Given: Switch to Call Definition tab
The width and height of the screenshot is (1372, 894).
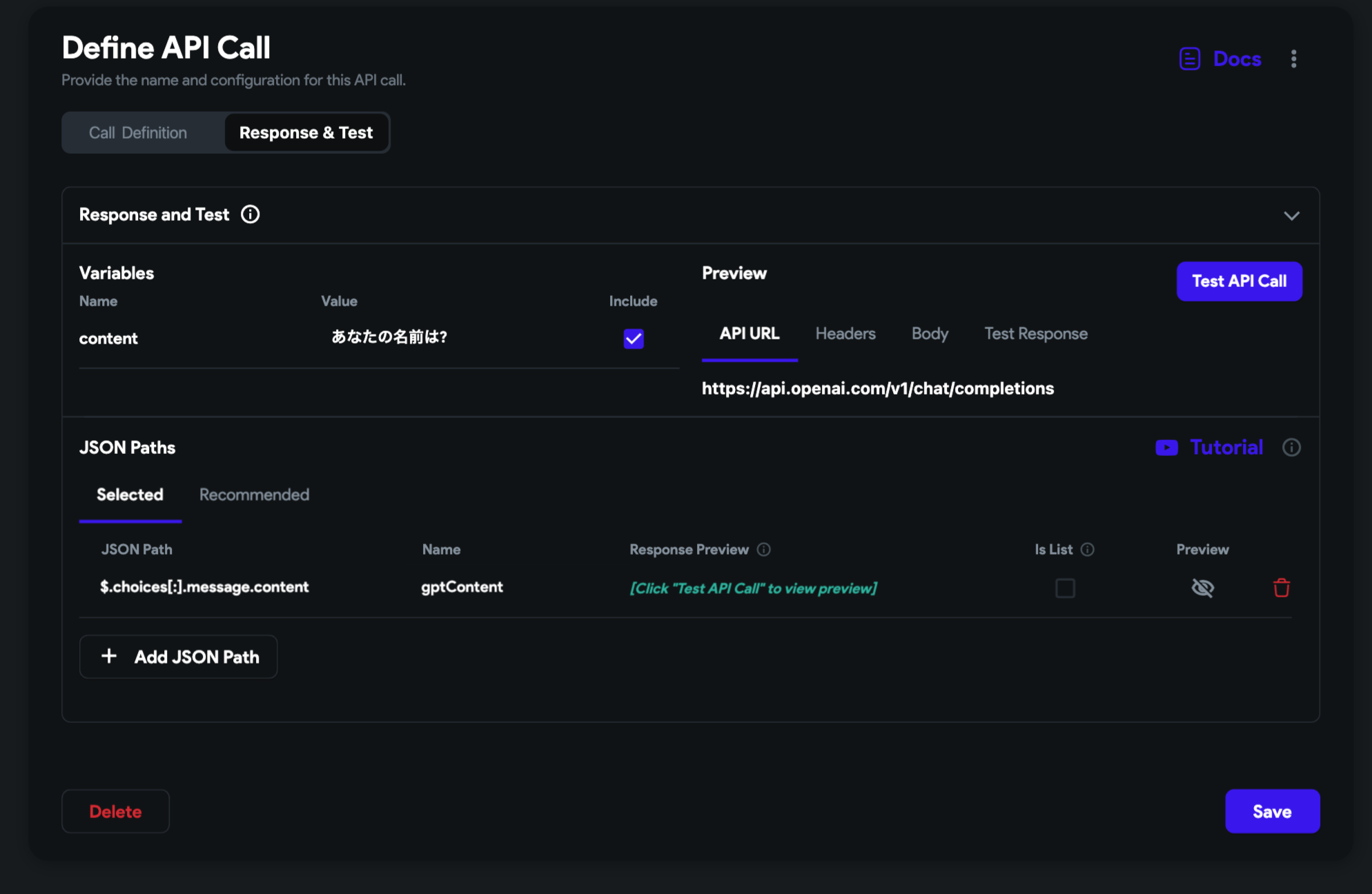Looking at the screenshot, I should coord(138,132).
